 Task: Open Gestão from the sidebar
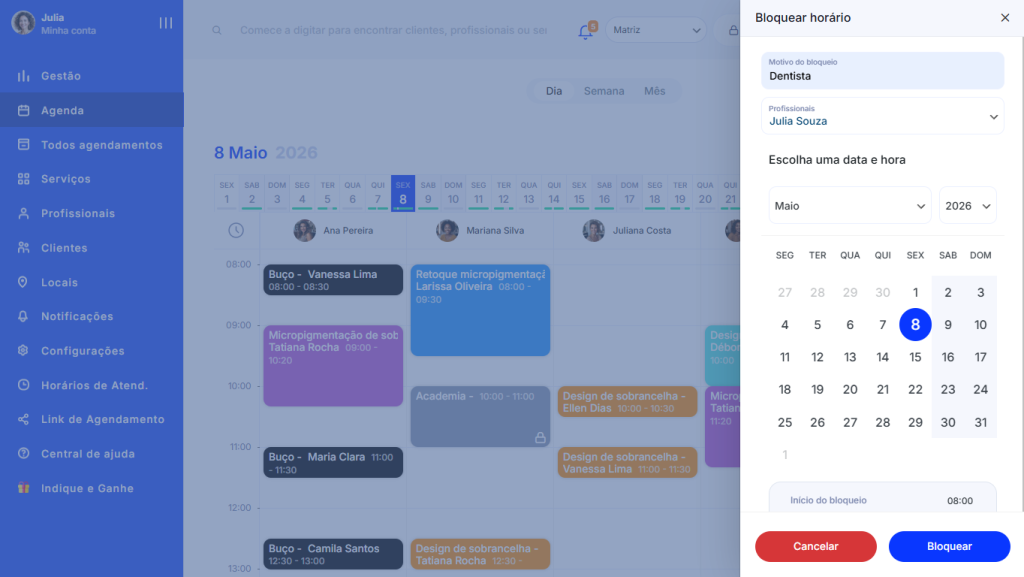(x=60, y=76)
